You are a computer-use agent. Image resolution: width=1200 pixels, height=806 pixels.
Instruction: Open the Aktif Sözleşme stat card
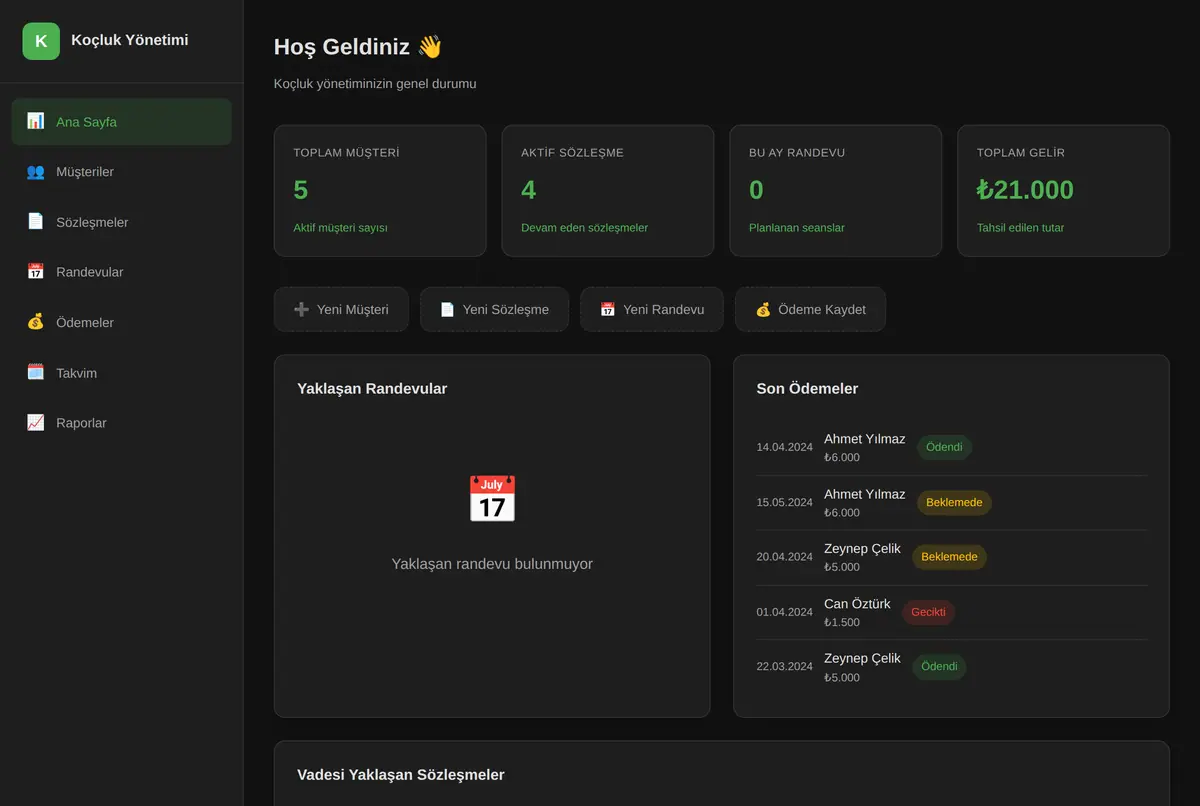pos(608,191)
